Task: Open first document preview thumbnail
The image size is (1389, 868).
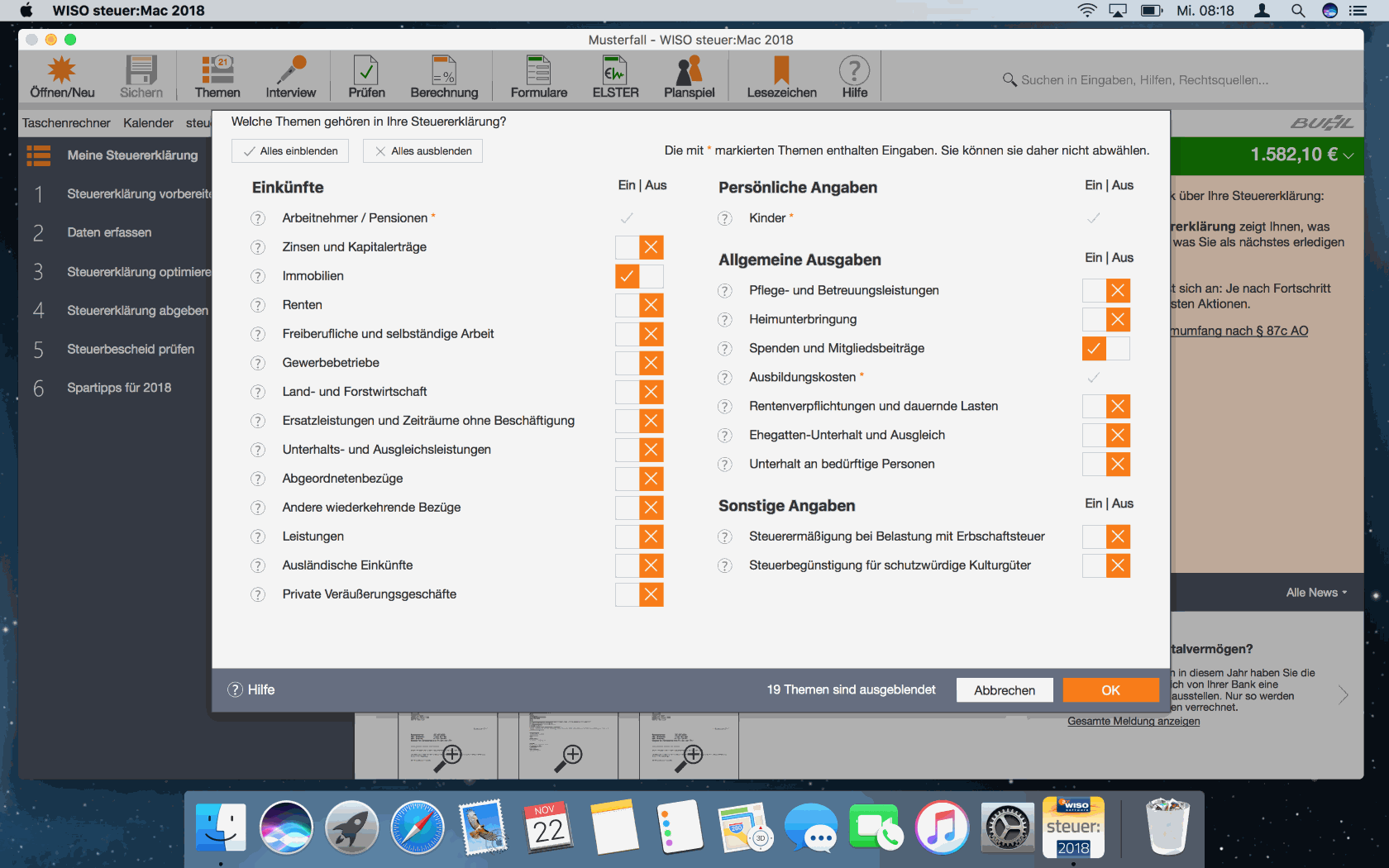Action: pyautogui.click(x=447, y=746)
